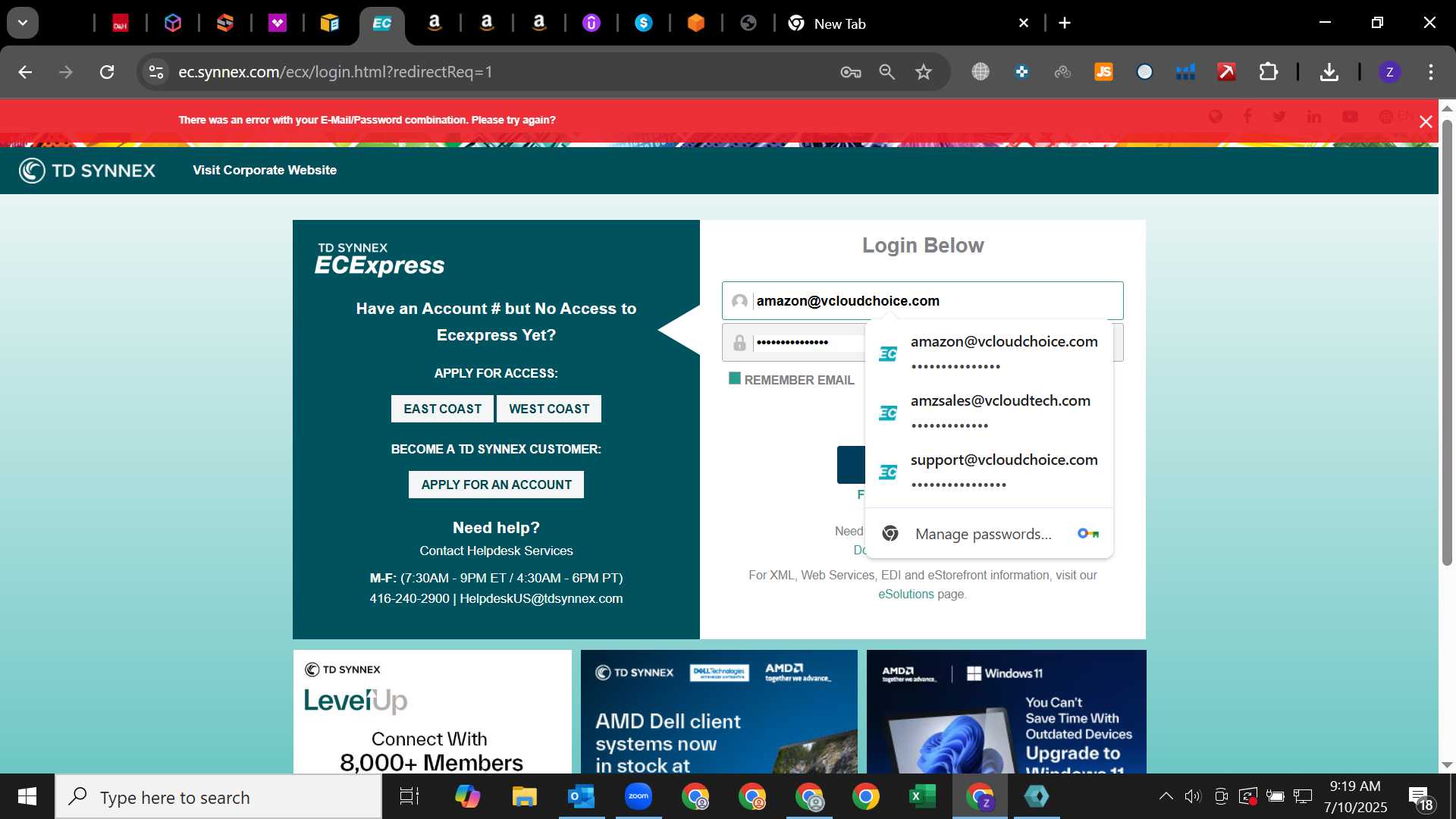1456x819 pixels.
Task: Open the AMD Dell client systems banner
Action: 719,711
